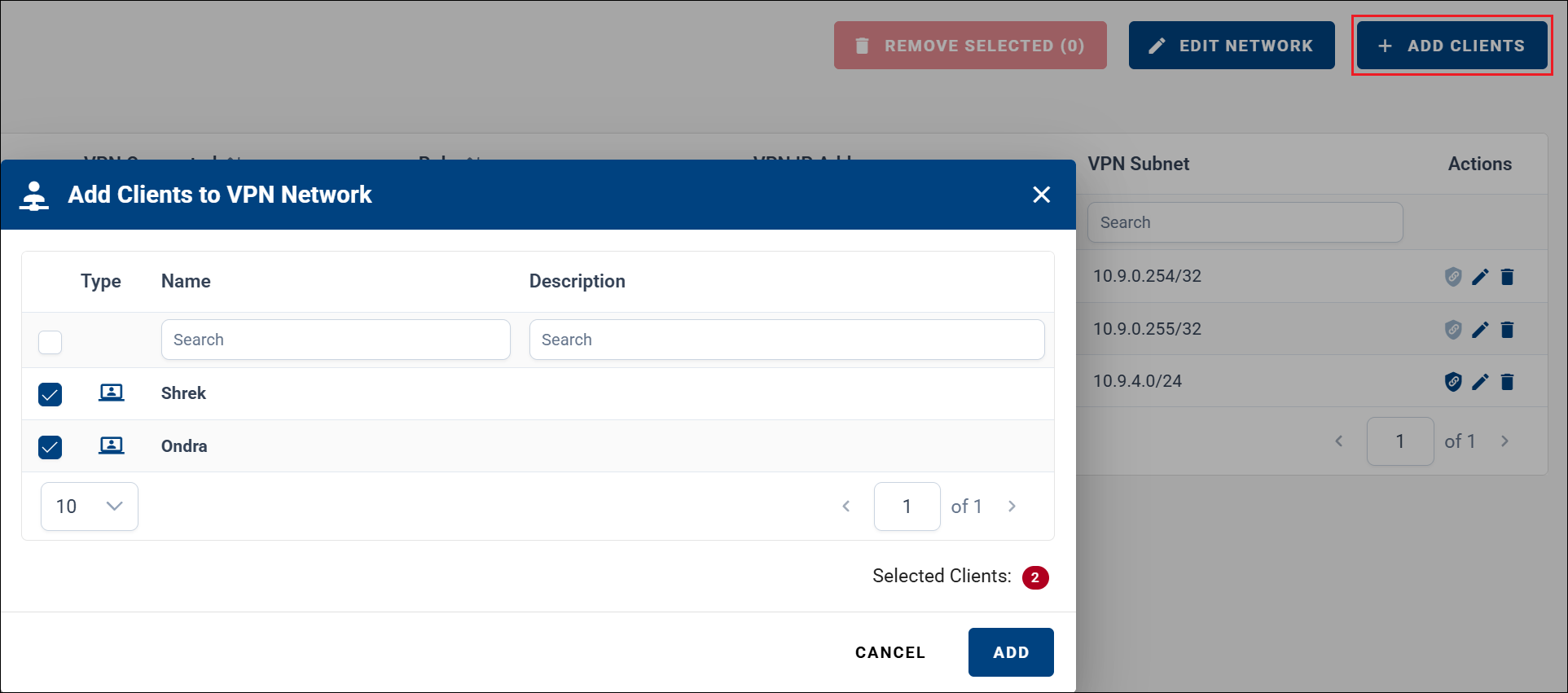The height and width of the screenshot is (693, 1568).
Task: Edit the 10.9.4.0/24 row with pencil icon
Action: [1480, 382]
